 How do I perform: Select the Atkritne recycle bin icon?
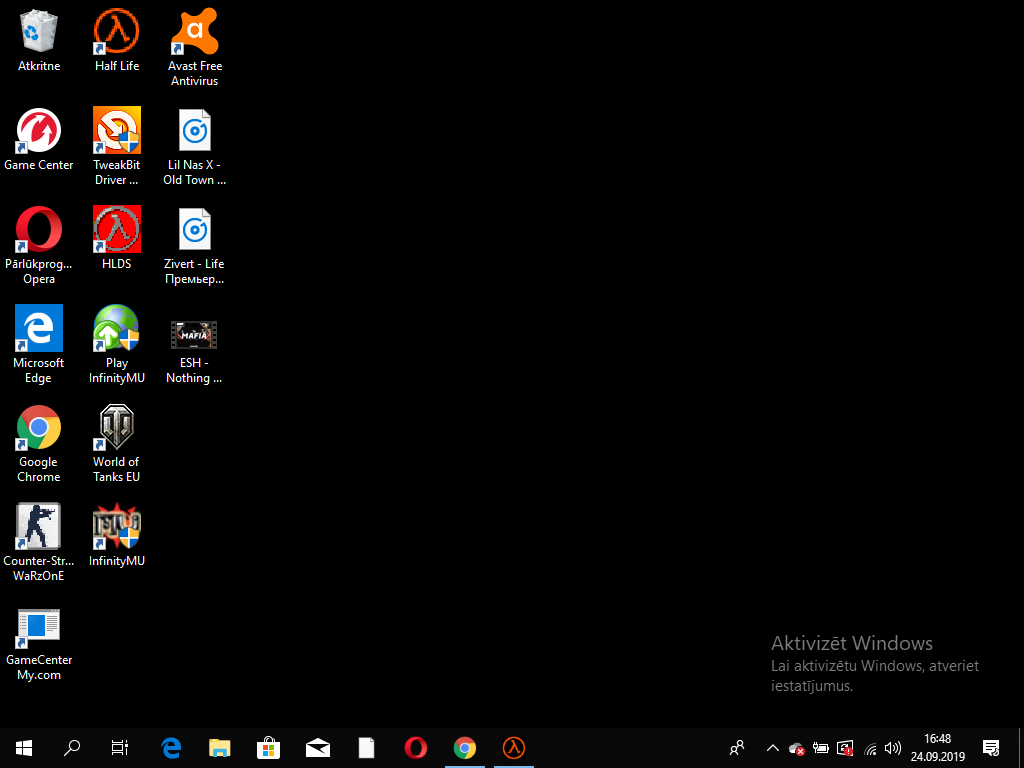point(39,40)
